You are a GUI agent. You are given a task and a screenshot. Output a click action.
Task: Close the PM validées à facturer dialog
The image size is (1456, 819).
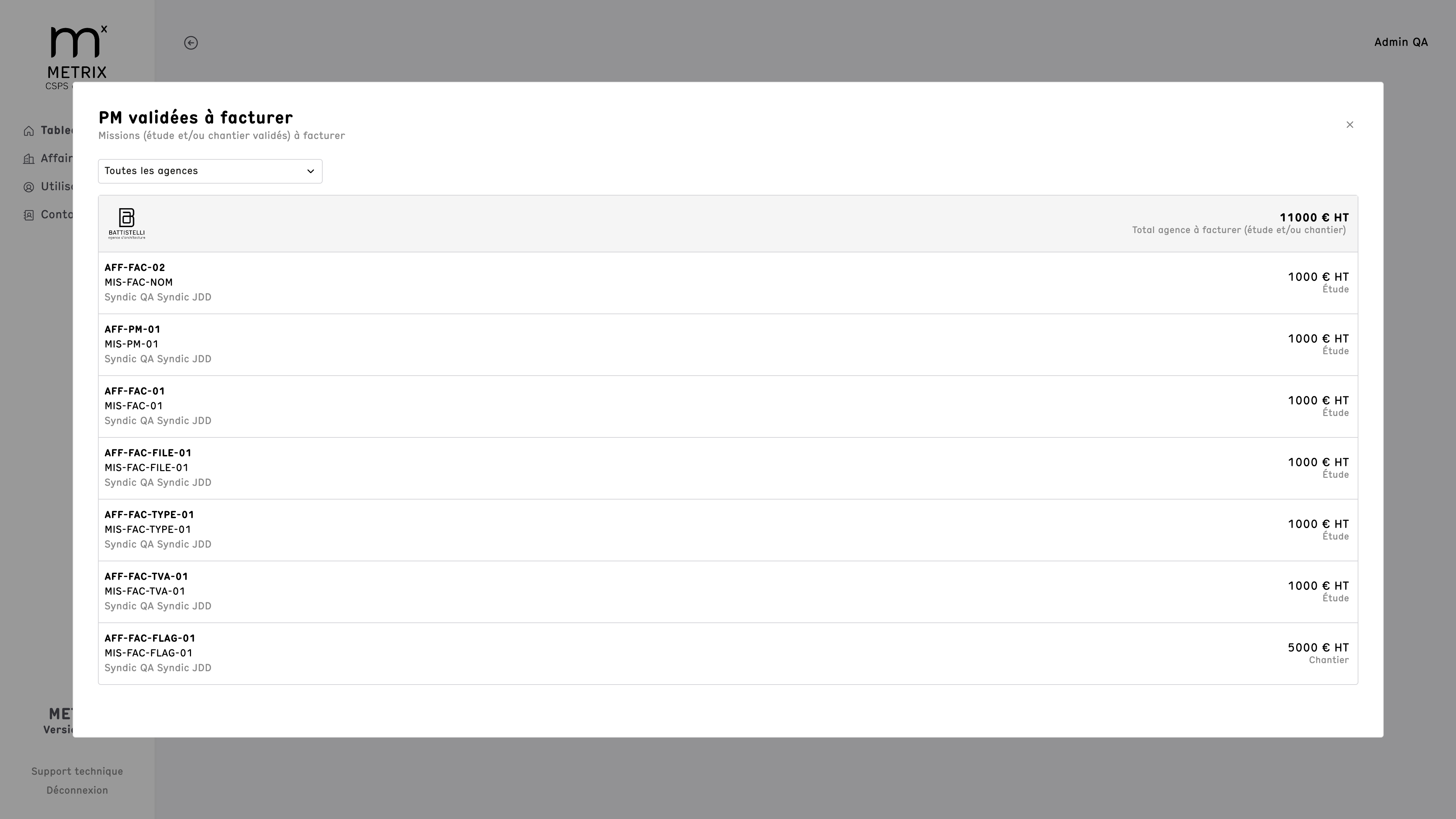click(1350, 125)
